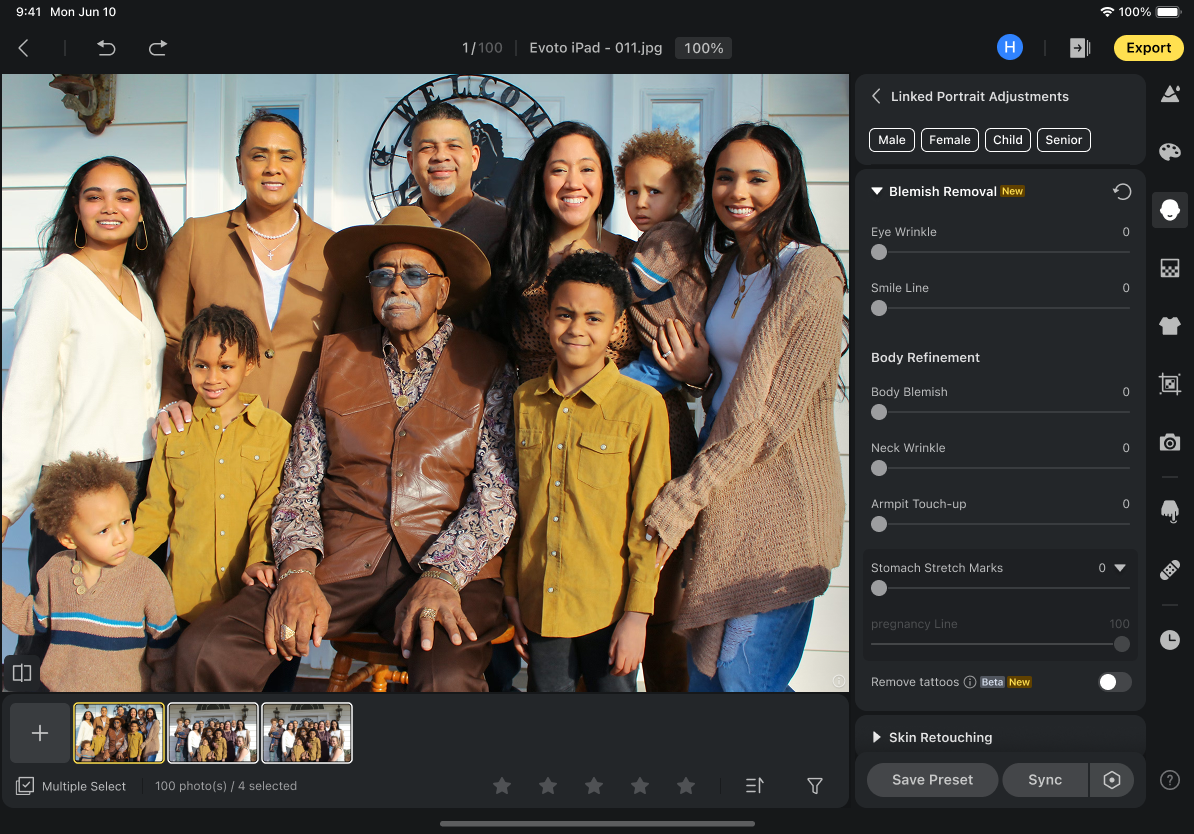The image size is (1194, 834).
Task: Select the portrait face retouching icon
Action: tap(1169, 210)
